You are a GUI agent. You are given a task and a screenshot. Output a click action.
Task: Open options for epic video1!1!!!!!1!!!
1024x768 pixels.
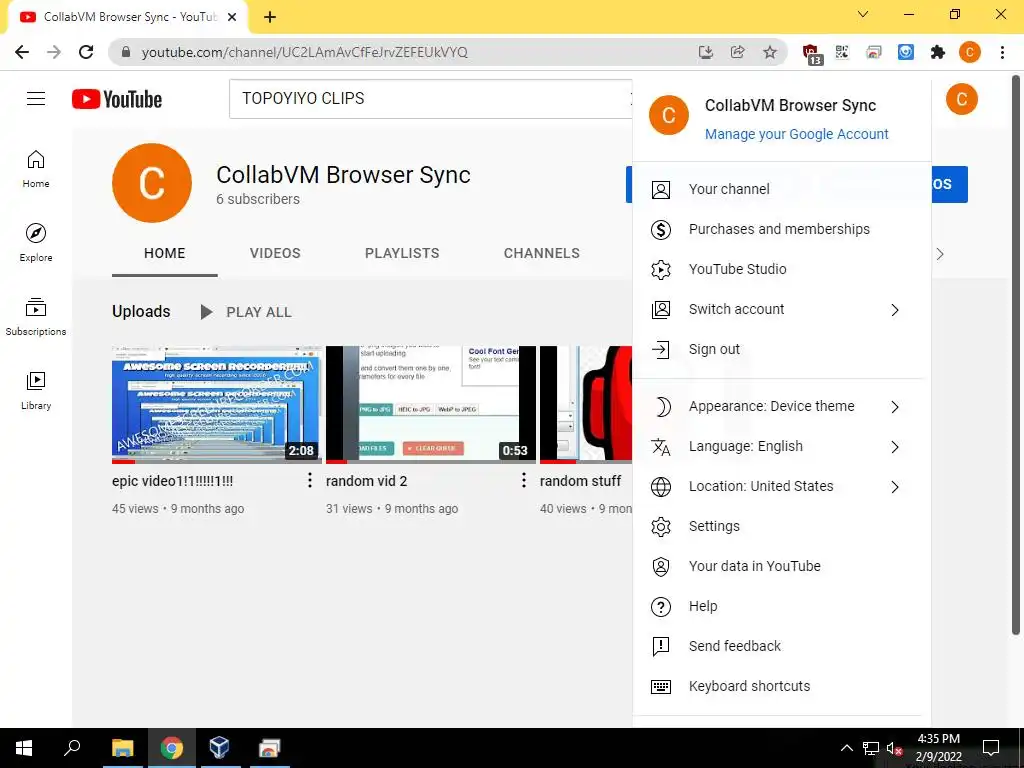click(x=310, y=481)
